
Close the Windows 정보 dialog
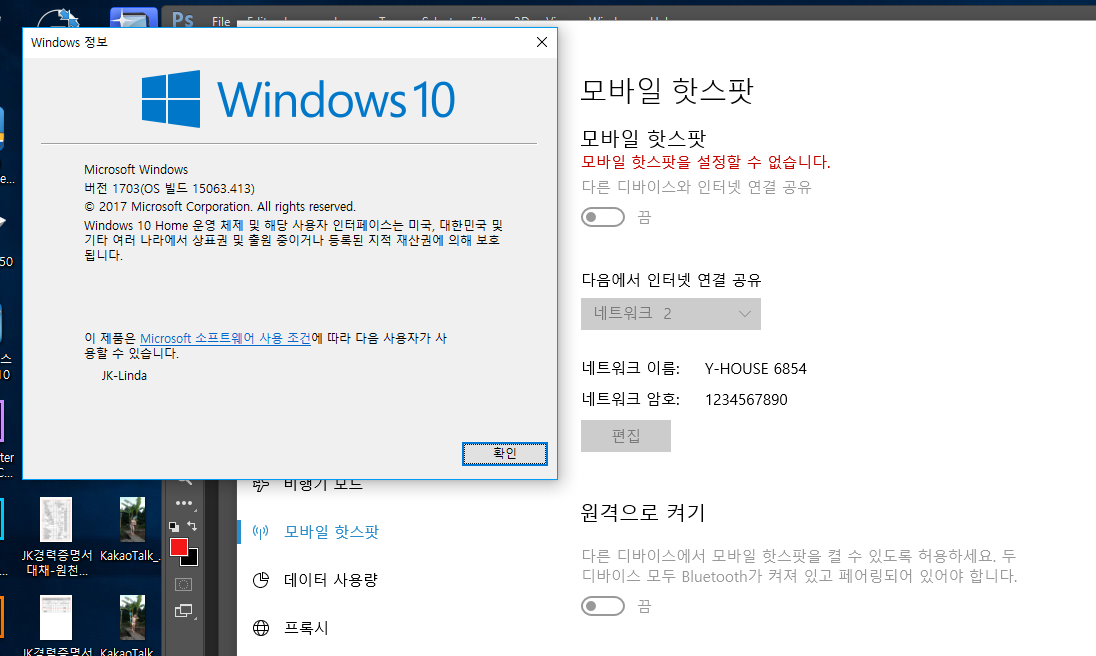pos(542,42)
